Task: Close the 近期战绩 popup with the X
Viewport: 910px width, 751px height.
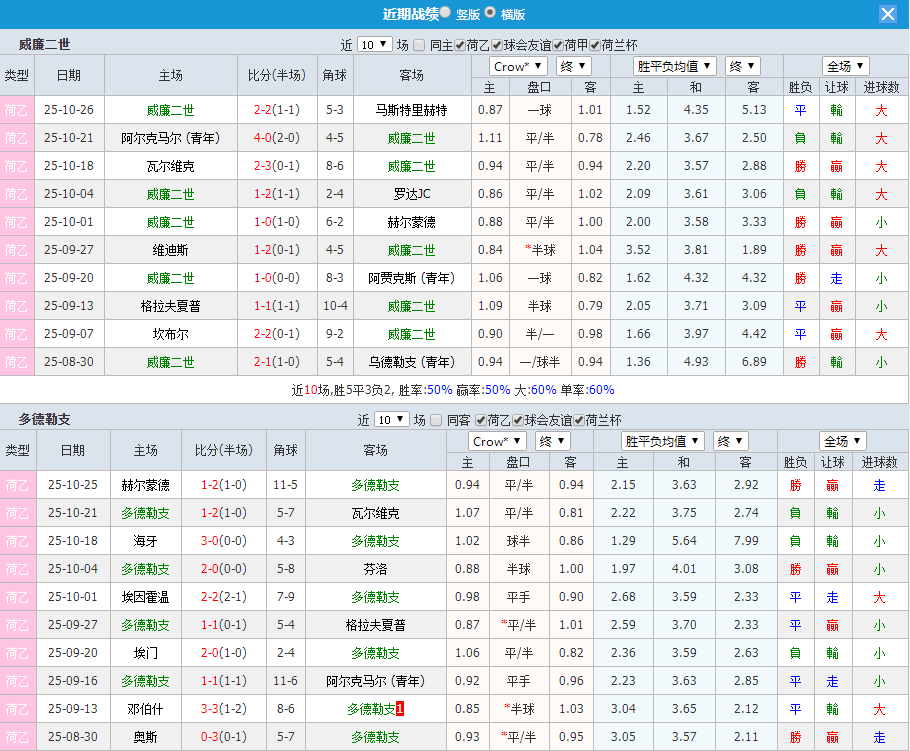Action: pos(889,12)
